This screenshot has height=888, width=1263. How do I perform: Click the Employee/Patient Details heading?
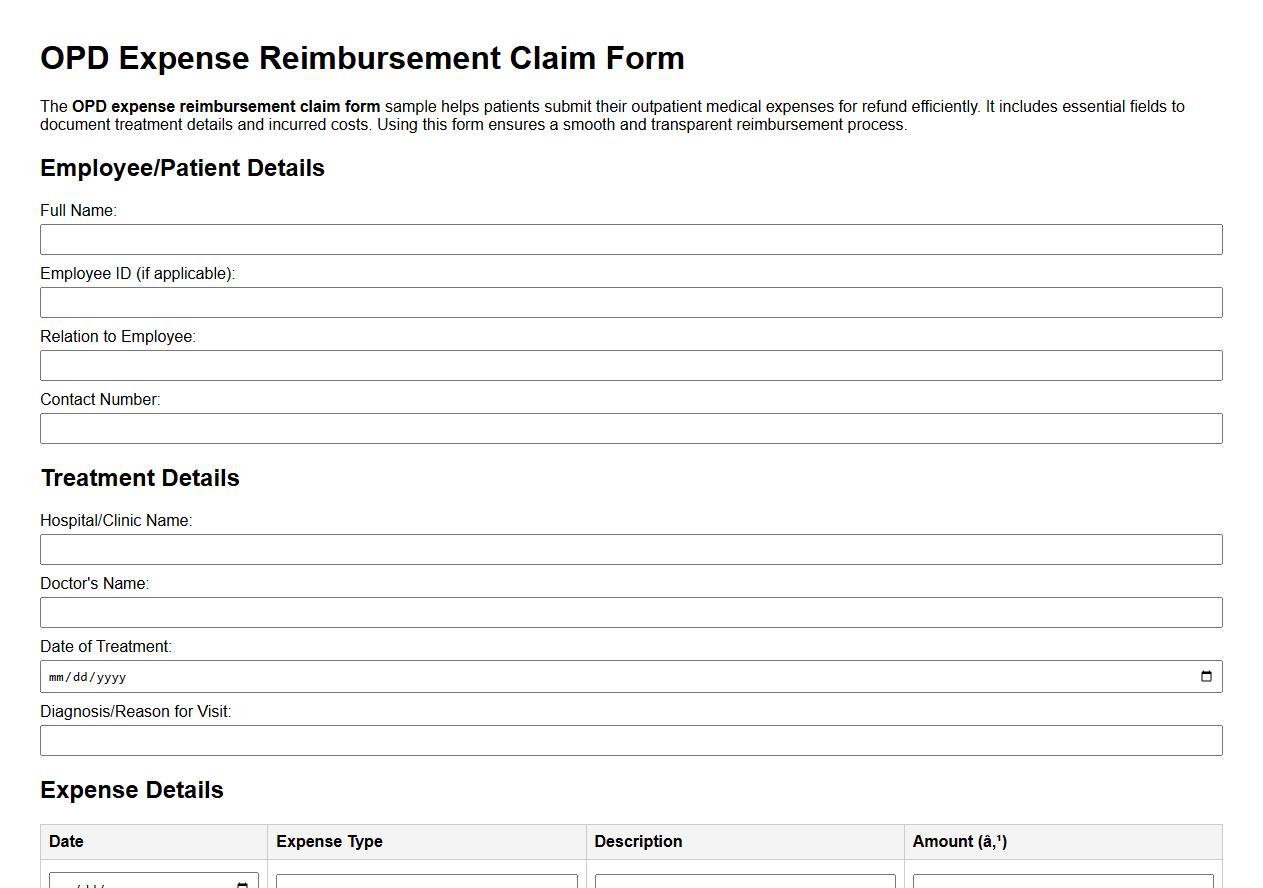click(x=182, y=168)
